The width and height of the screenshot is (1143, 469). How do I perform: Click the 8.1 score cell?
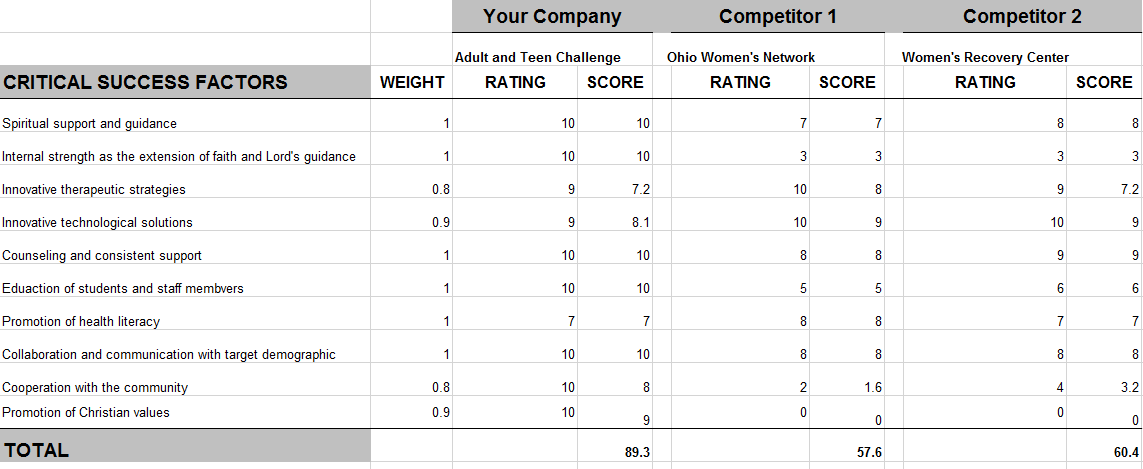[641, 222]
